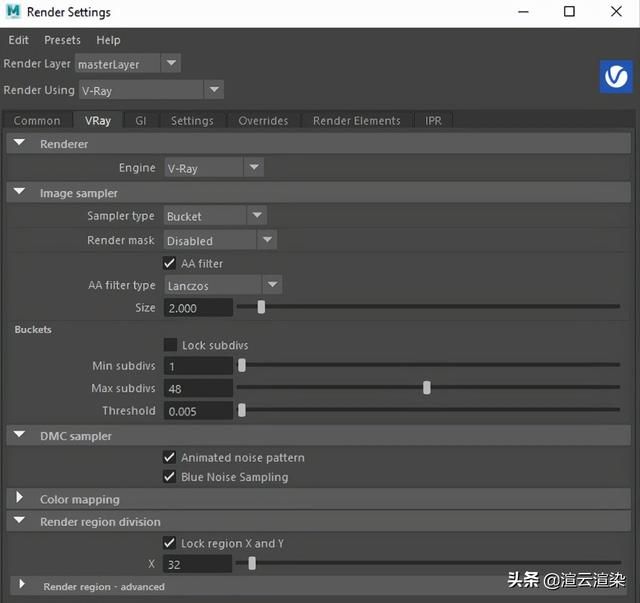Open the Render Using dropdown
Screen dimensions: 640x603
coord(213,90)
